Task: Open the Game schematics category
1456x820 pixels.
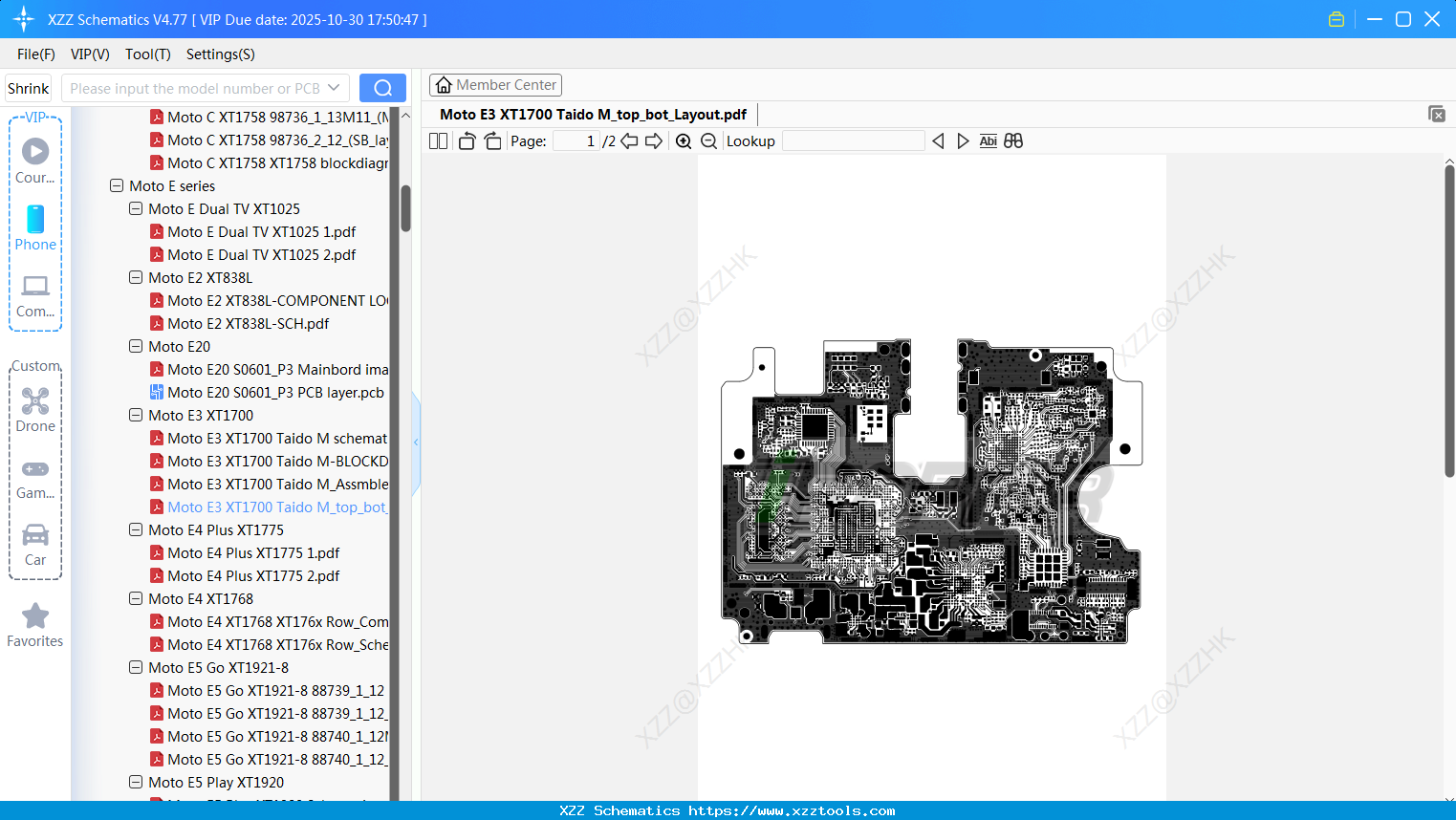Action: pos(34,478)
